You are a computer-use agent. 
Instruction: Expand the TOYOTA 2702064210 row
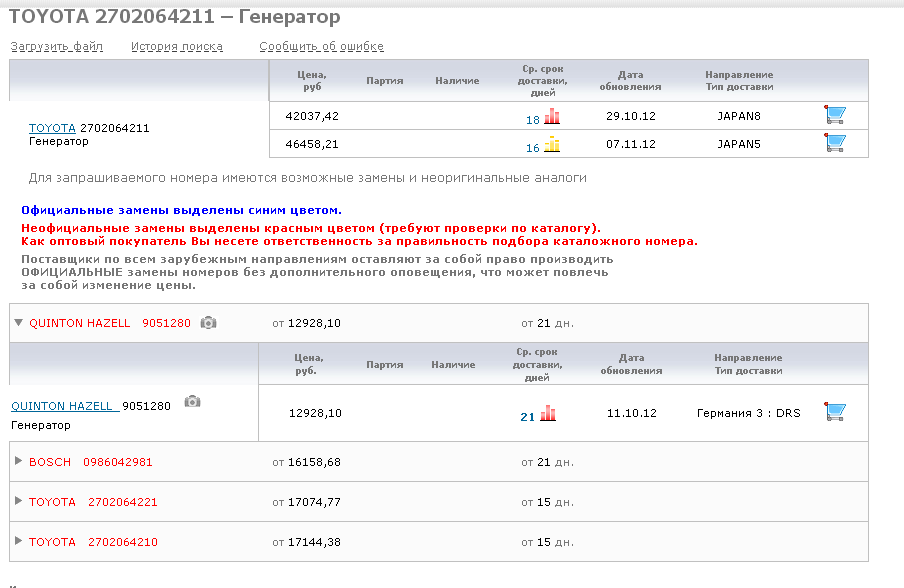click(19, 541)
